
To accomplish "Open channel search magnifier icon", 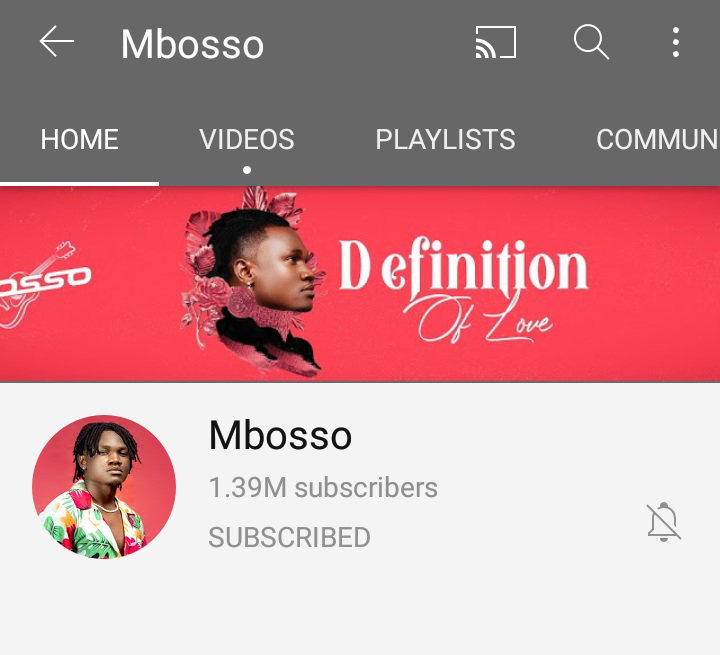I will [x=591, y=42].
